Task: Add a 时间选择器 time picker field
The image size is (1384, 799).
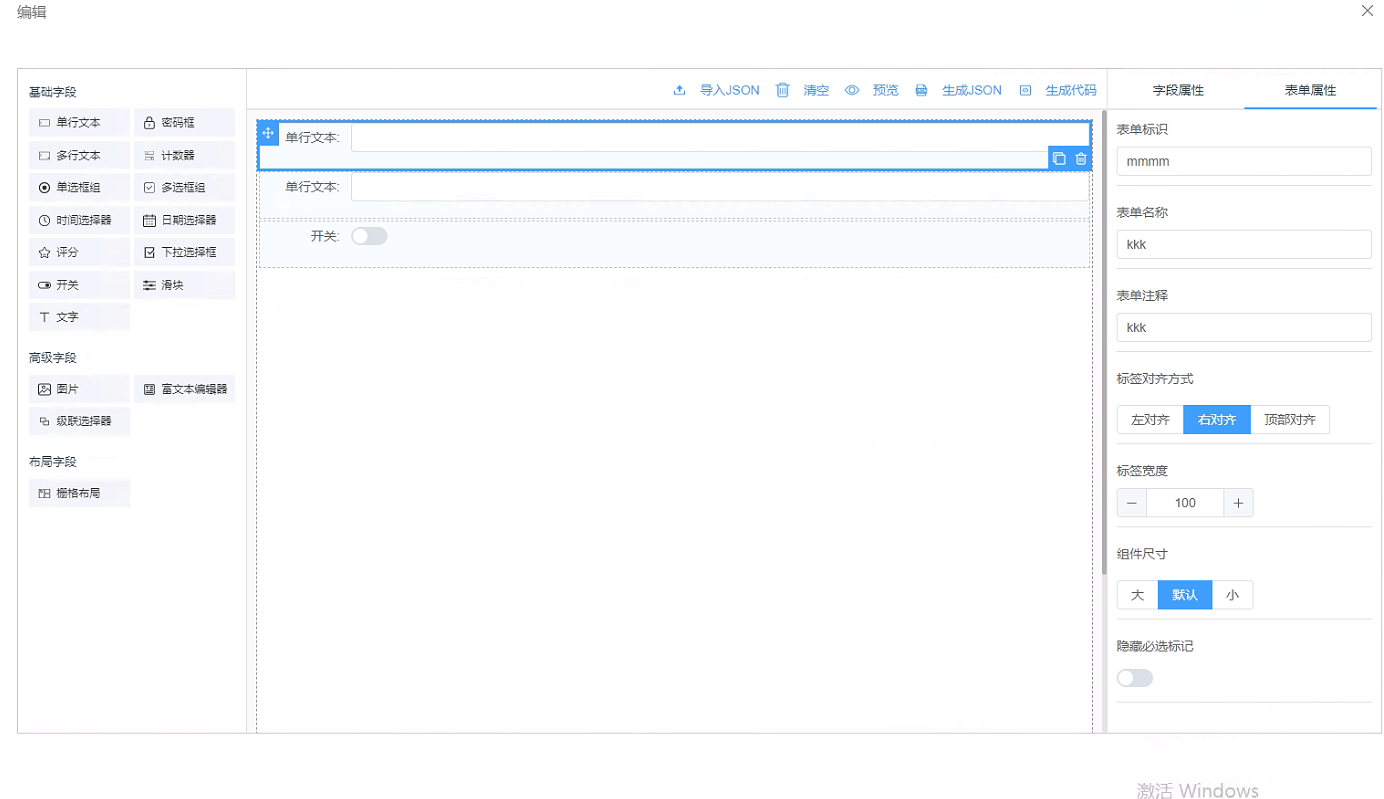Action: (79, 220)
